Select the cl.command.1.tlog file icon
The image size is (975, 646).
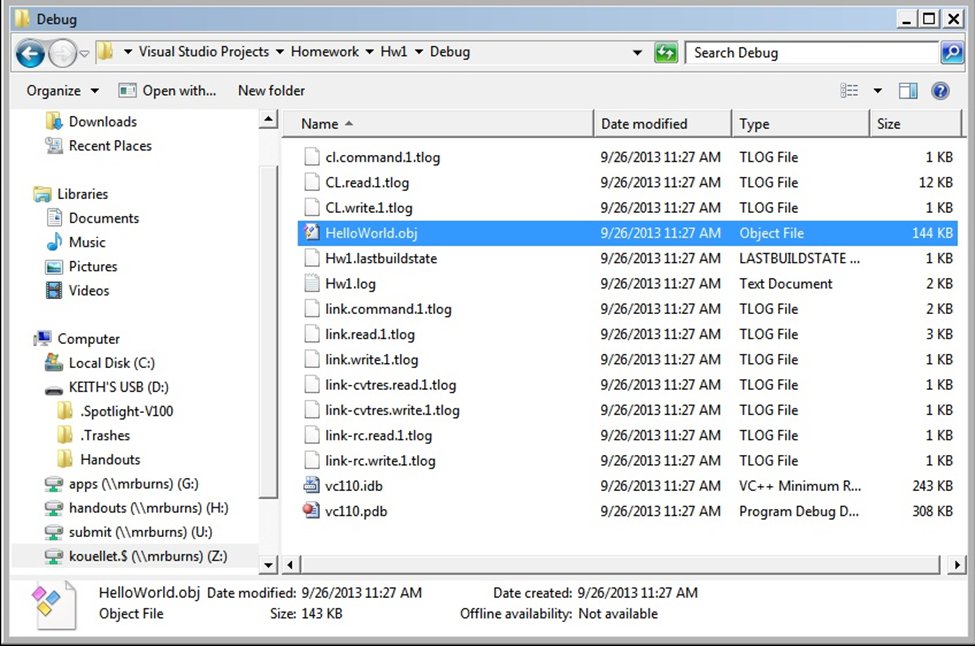click(312, 157)
